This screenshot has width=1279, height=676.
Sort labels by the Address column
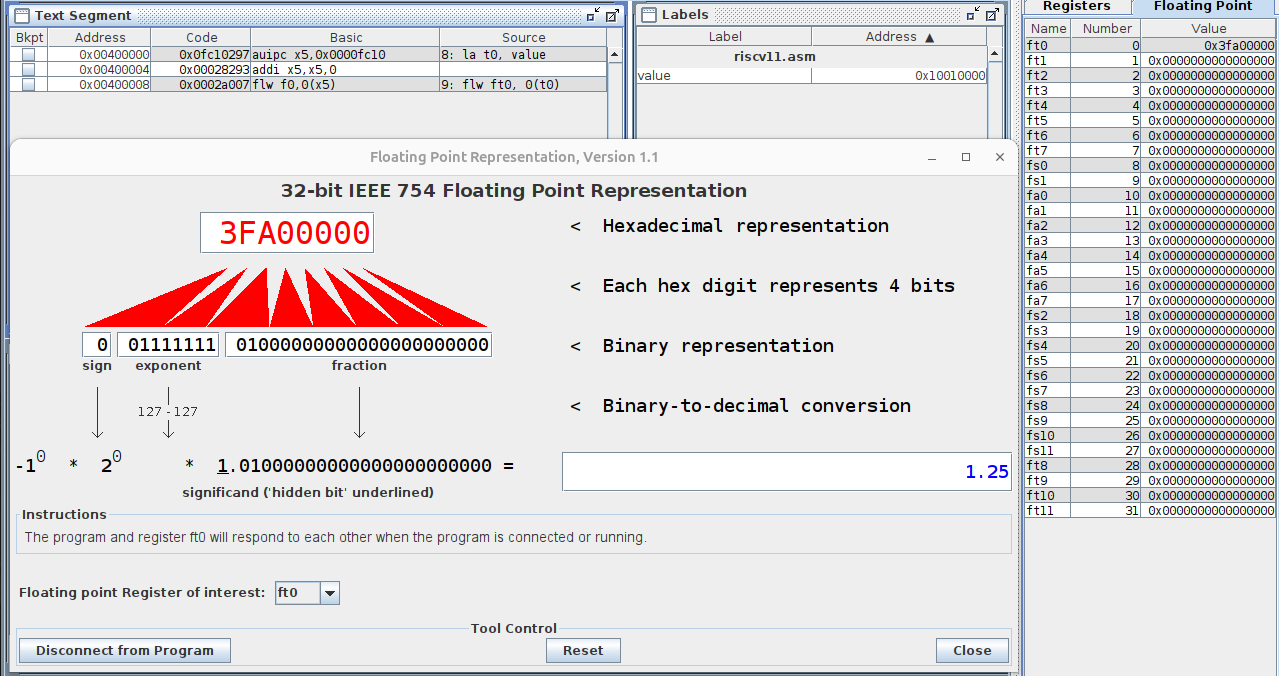[900, 37]
